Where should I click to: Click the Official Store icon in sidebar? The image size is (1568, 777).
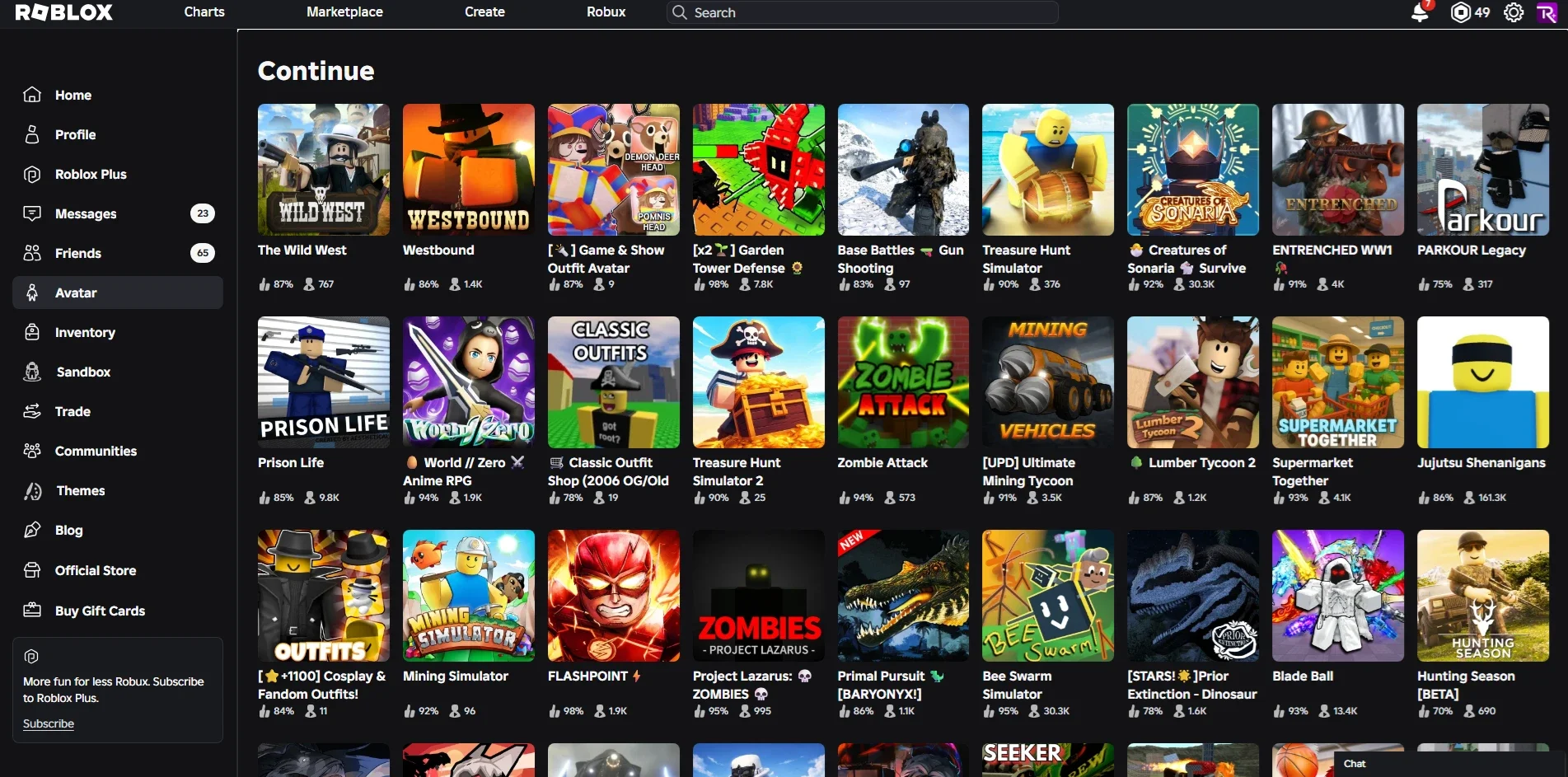[x=32, y=570]
